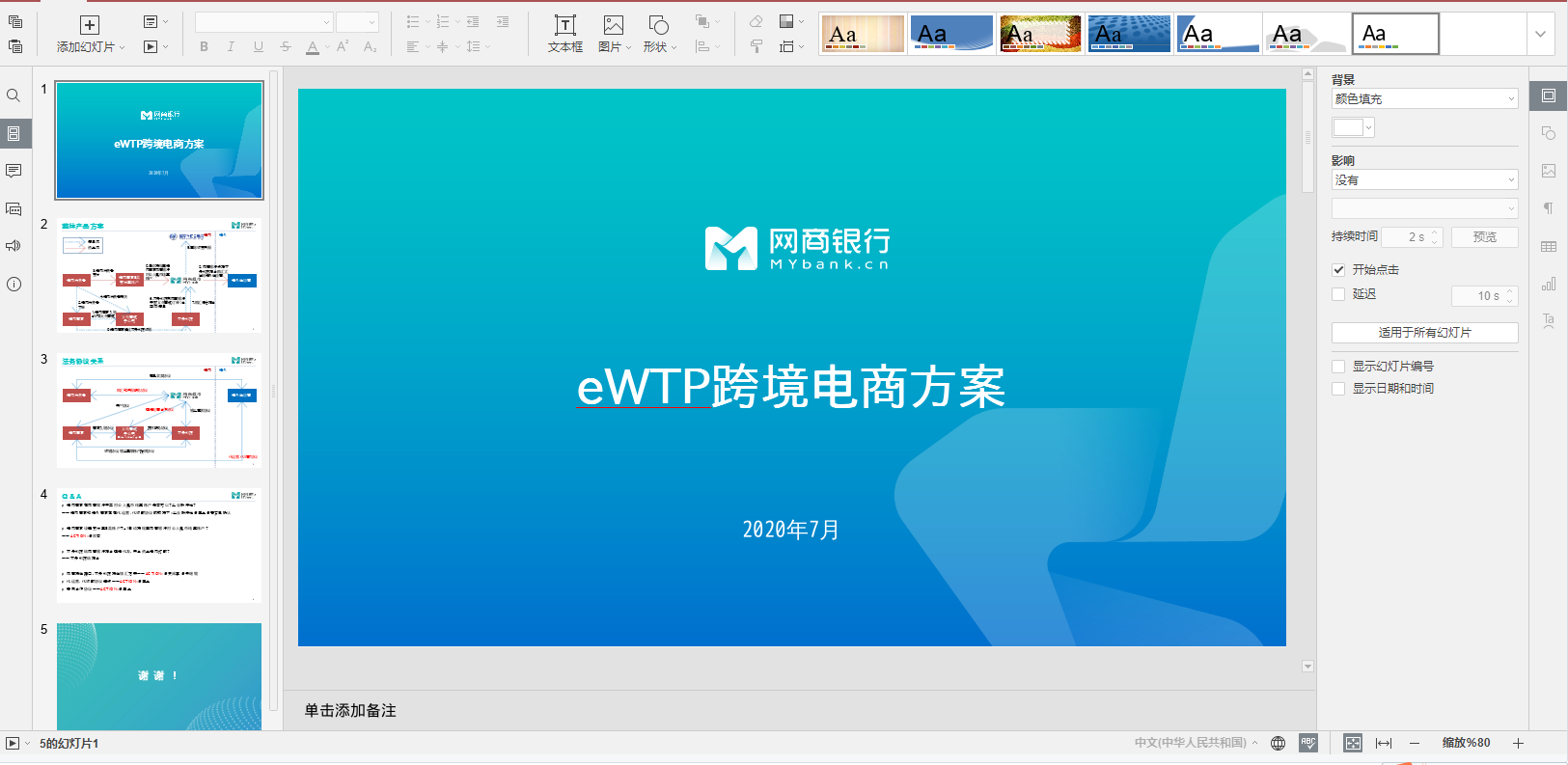The height and width of the screenshot is (765, 1568).
Task: Click 单击添加备注 to add notes
Action: click(350, 710)
